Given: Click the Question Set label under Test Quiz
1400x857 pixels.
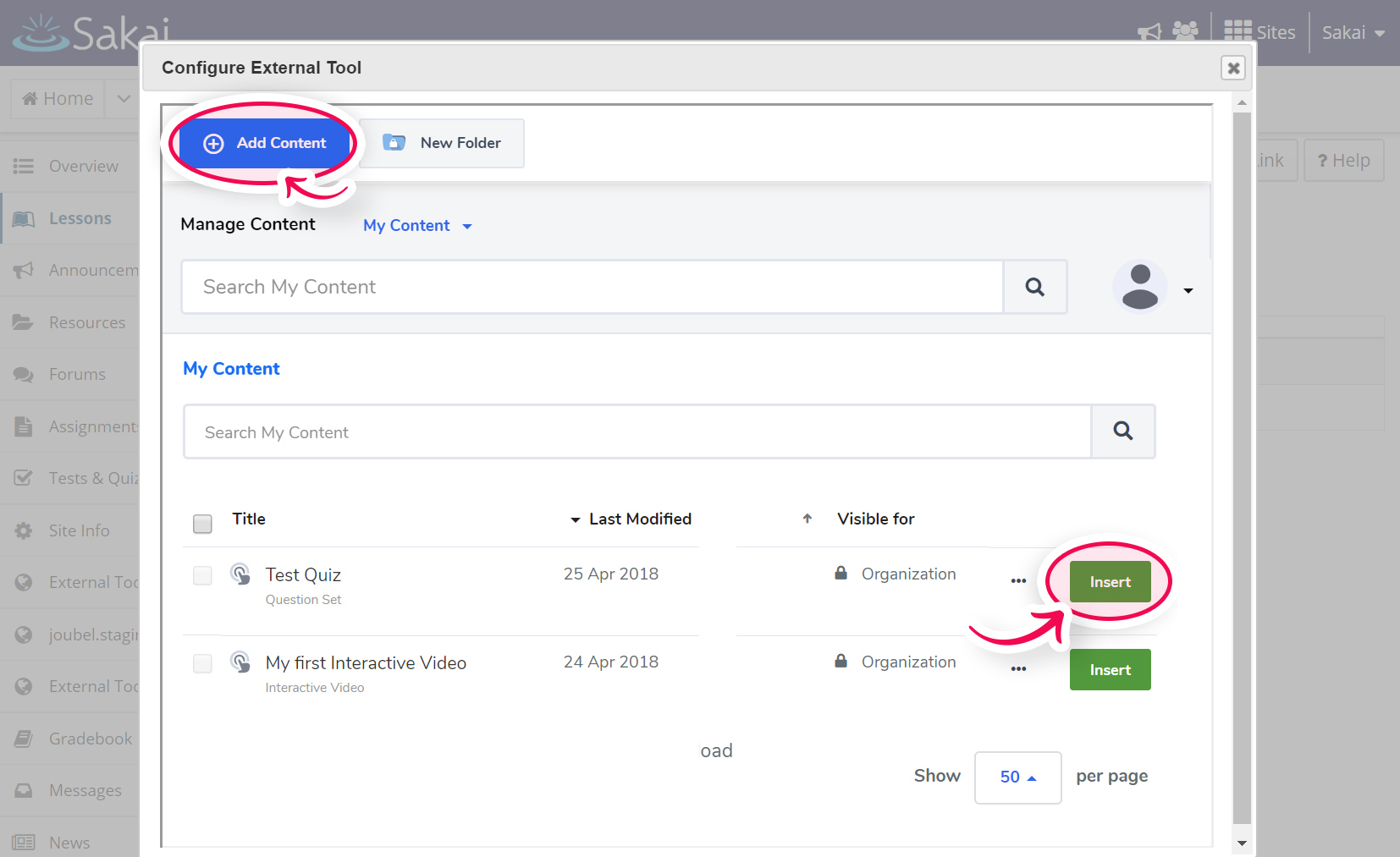Looking at the screenshot, I should (303, 600).
